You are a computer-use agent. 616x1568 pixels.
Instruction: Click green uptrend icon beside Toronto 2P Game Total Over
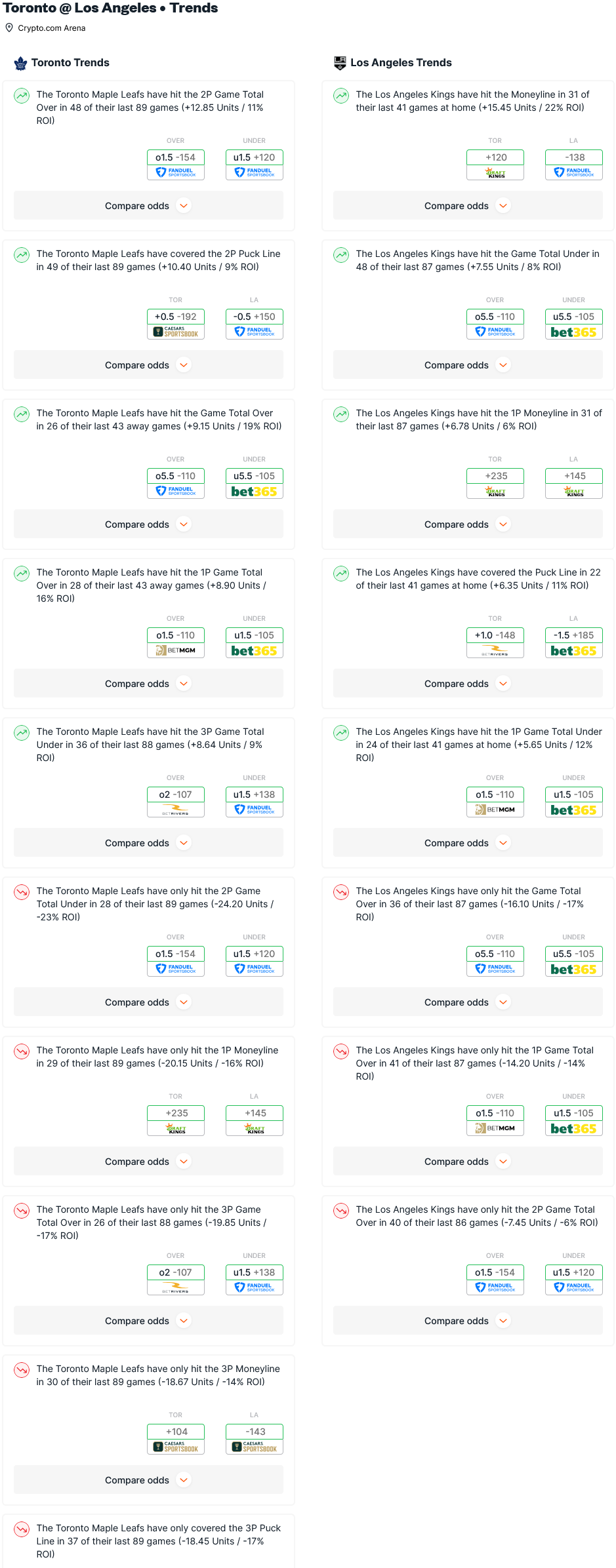22,96
